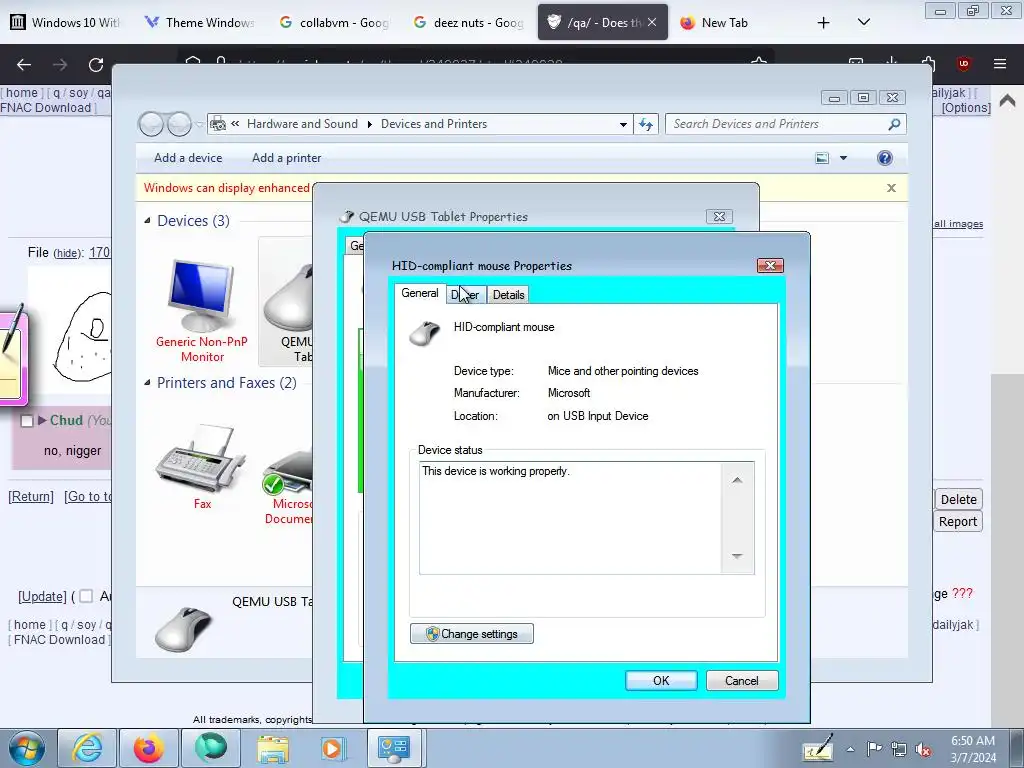
Task: Open a new Firefox tab
Action: coord(824,23)
